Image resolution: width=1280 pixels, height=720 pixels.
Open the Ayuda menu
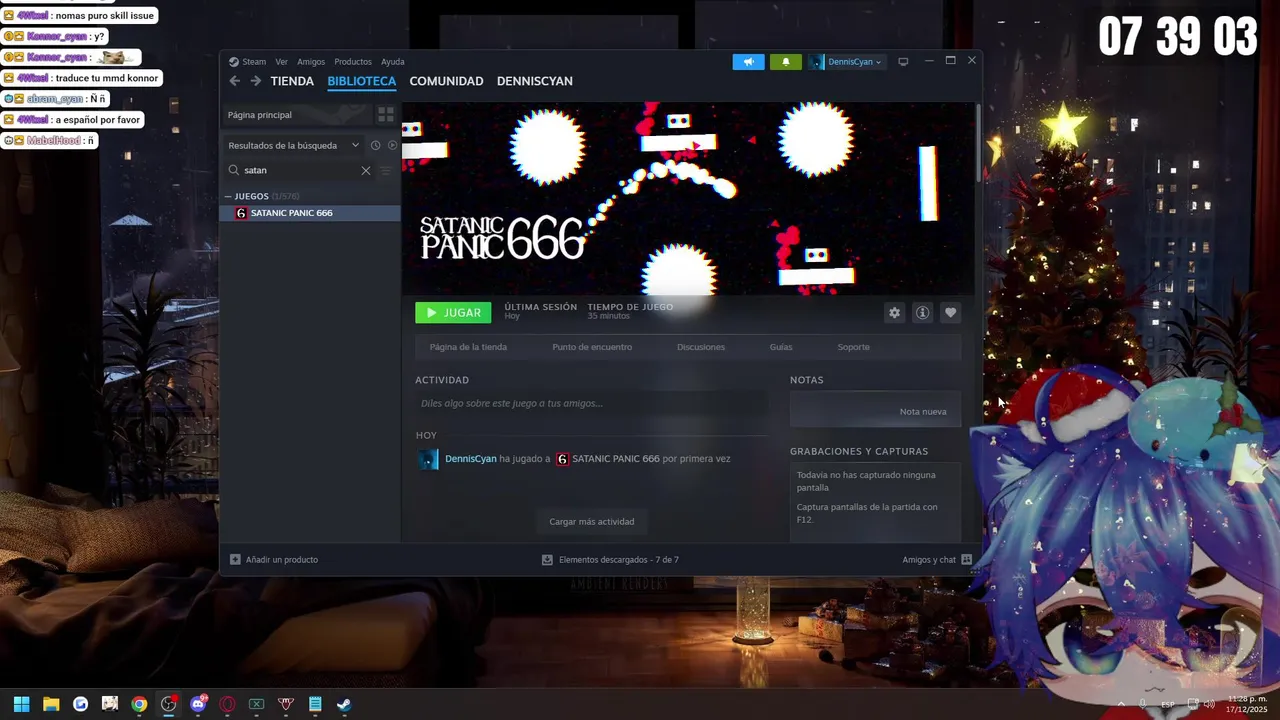(393, 62)
